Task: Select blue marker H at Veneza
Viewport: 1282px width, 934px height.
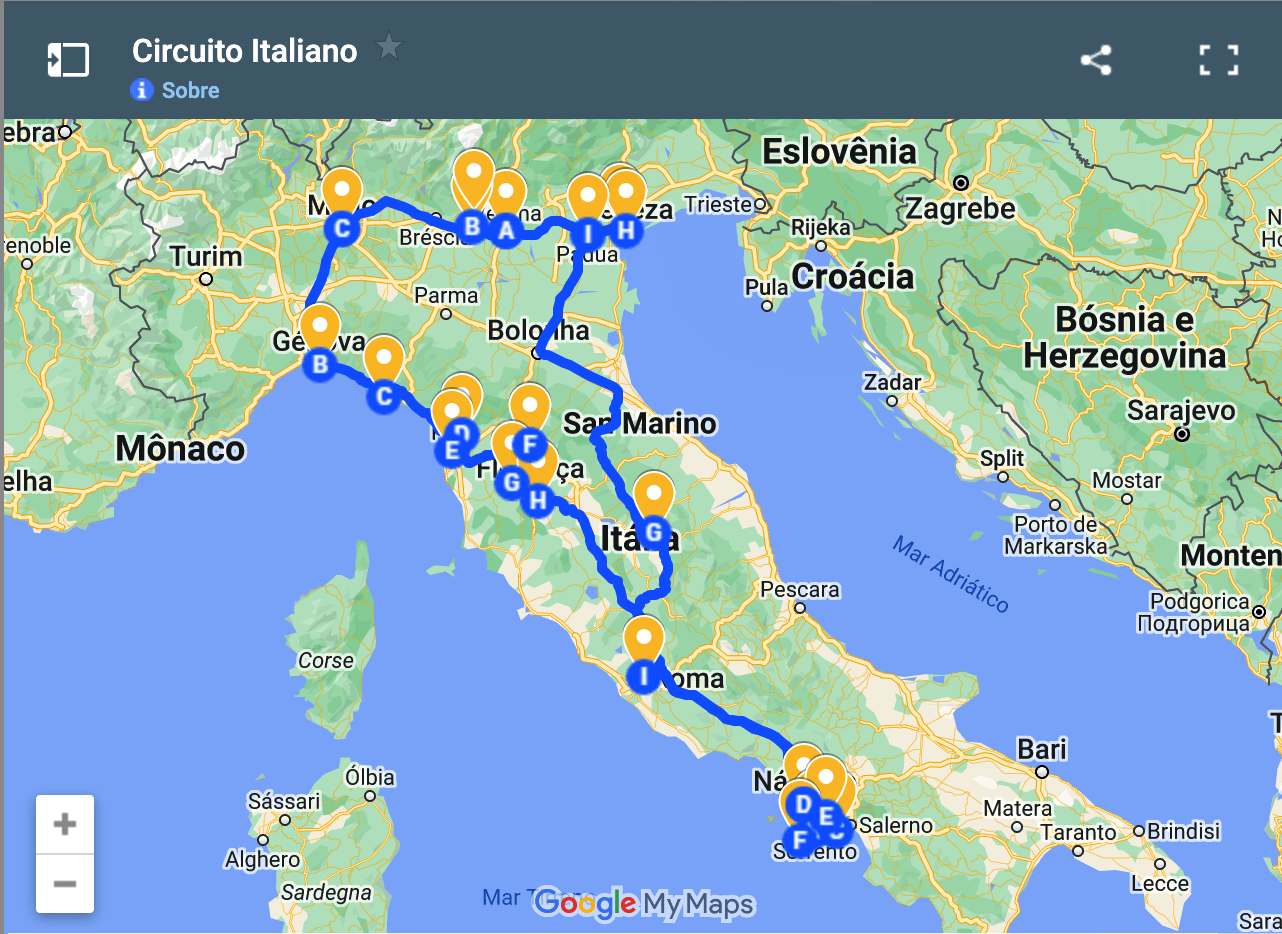Action: point(625,230)
